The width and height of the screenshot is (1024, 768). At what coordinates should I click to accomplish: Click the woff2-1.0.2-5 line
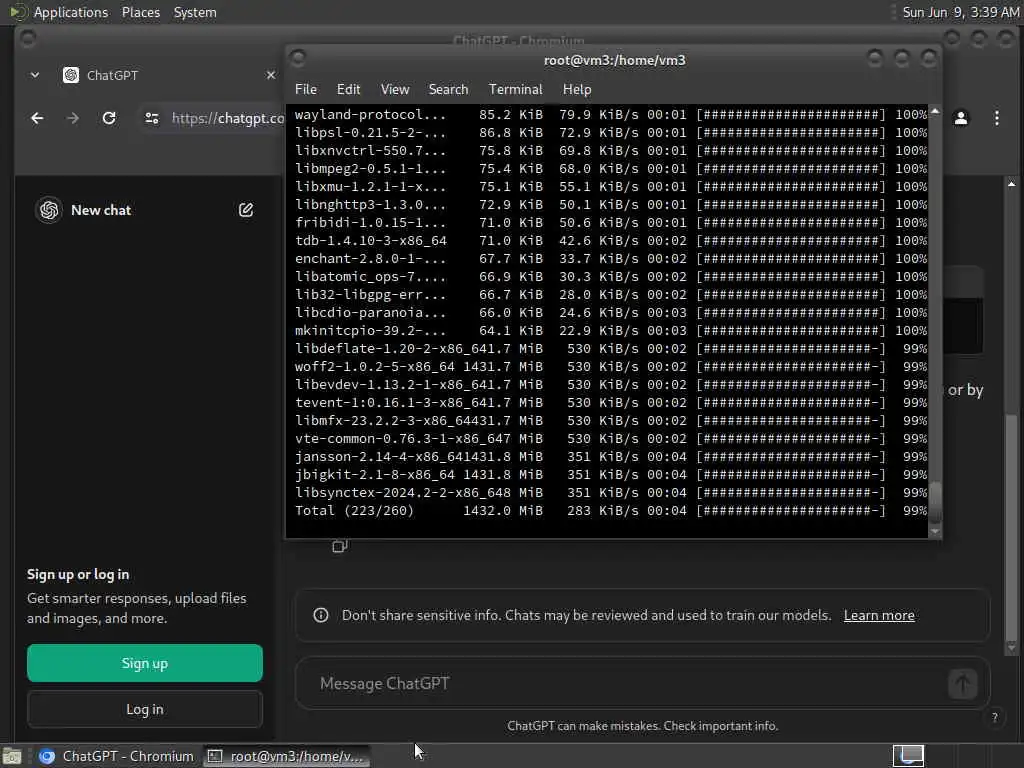click(x=611, y=366)
